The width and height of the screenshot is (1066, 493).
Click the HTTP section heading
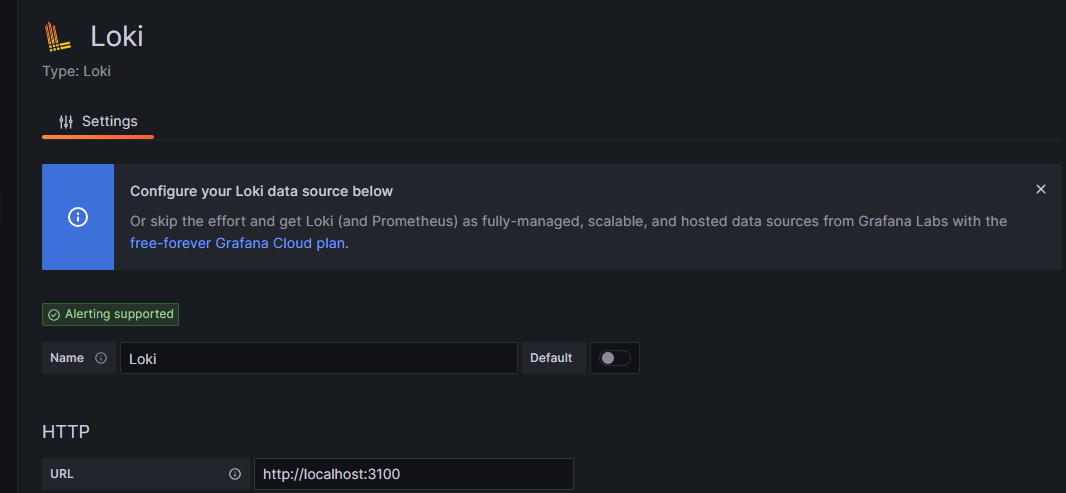click(x=66, y=431)
